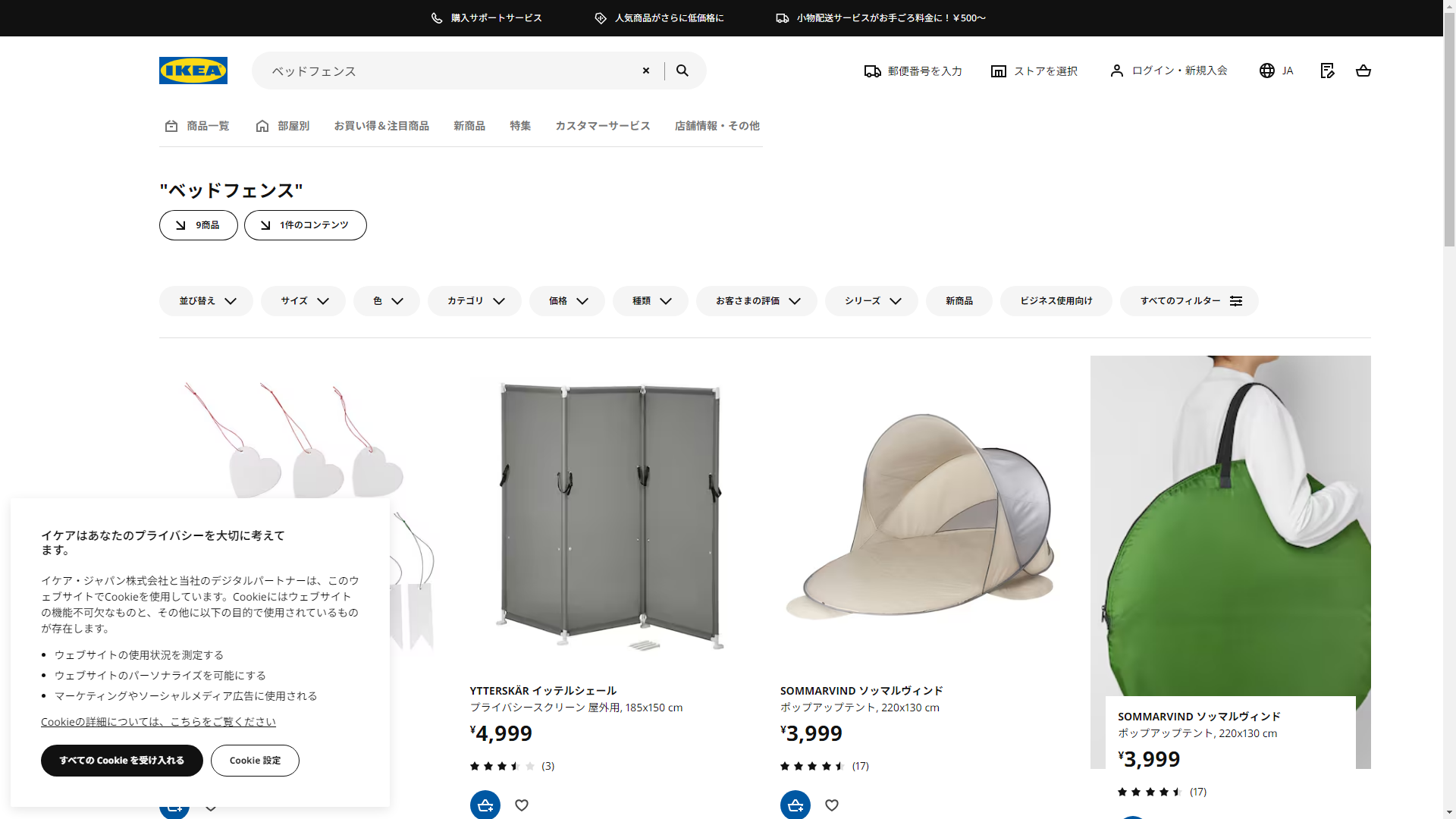Add YTTERSKÄR screen to cart
Viewport: 1456px width, 819px height.
point(485,805)
